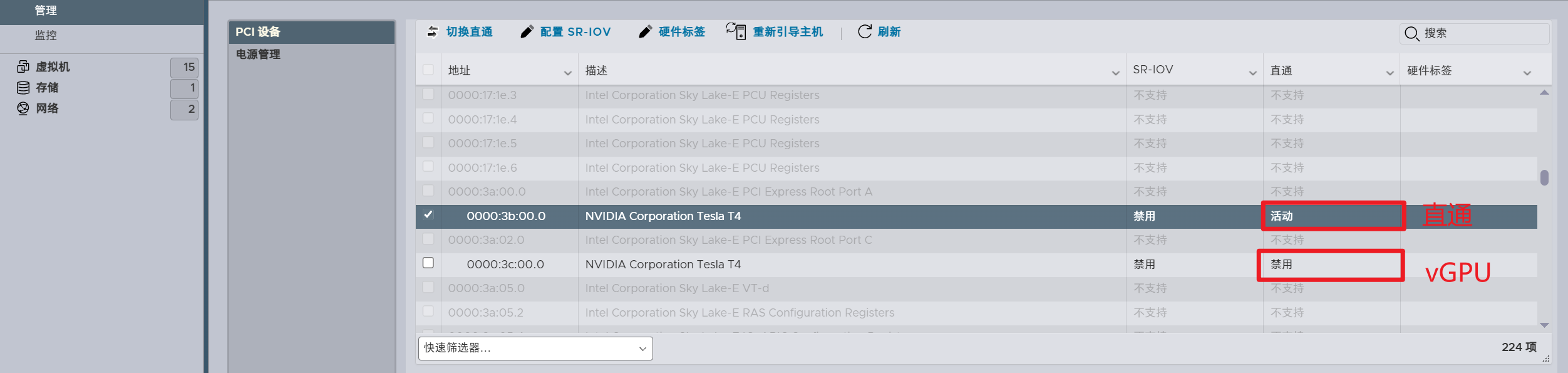Click the hardware label pencil icon

pyautogui.click(x=646, y=32)
